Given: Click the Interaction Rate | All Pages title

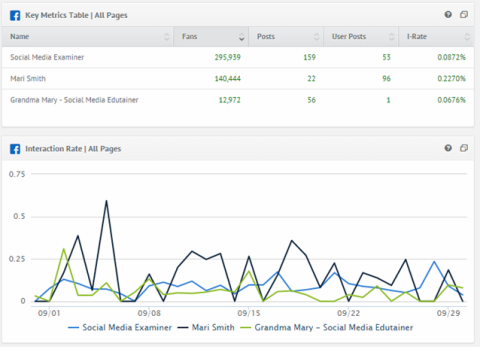Looking at the screenshot, I should coord(73,149).
